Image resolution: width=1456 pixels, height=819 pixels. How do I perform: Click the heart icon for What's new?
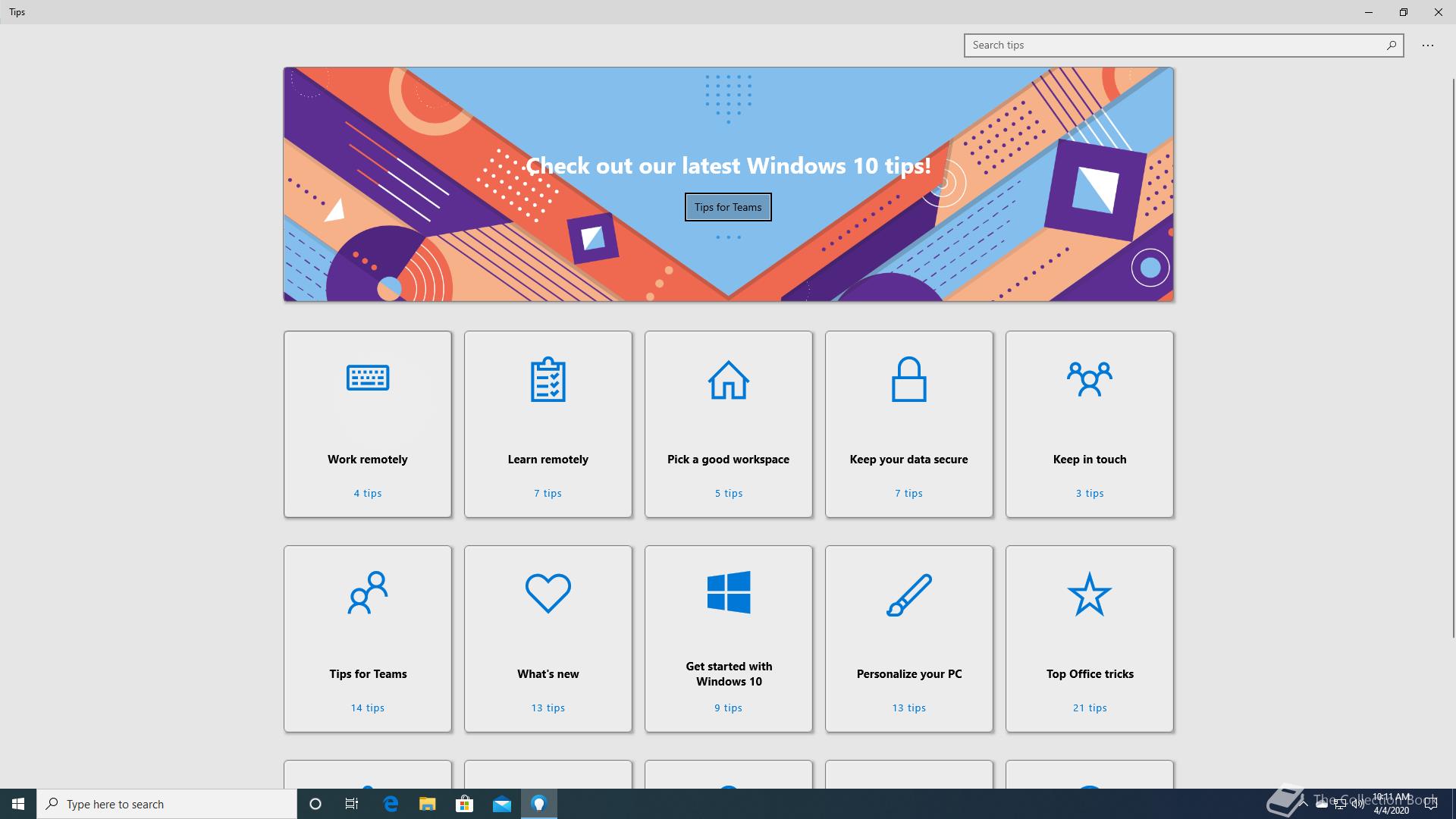548,593
